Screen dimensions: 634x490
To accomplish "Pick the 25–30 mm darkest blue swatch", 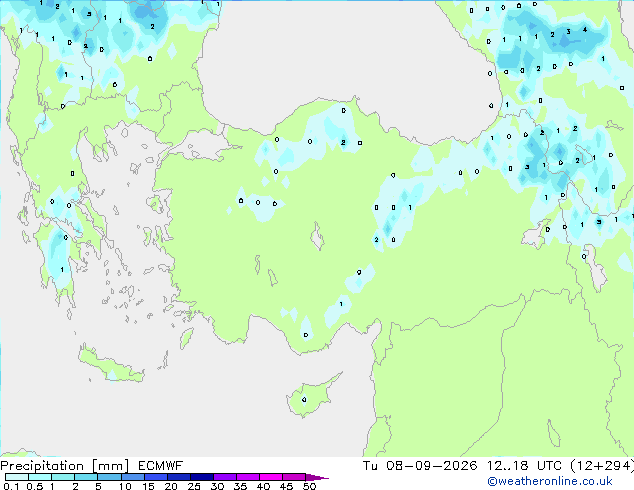I will pyautogui.click(x=202, y=477).
